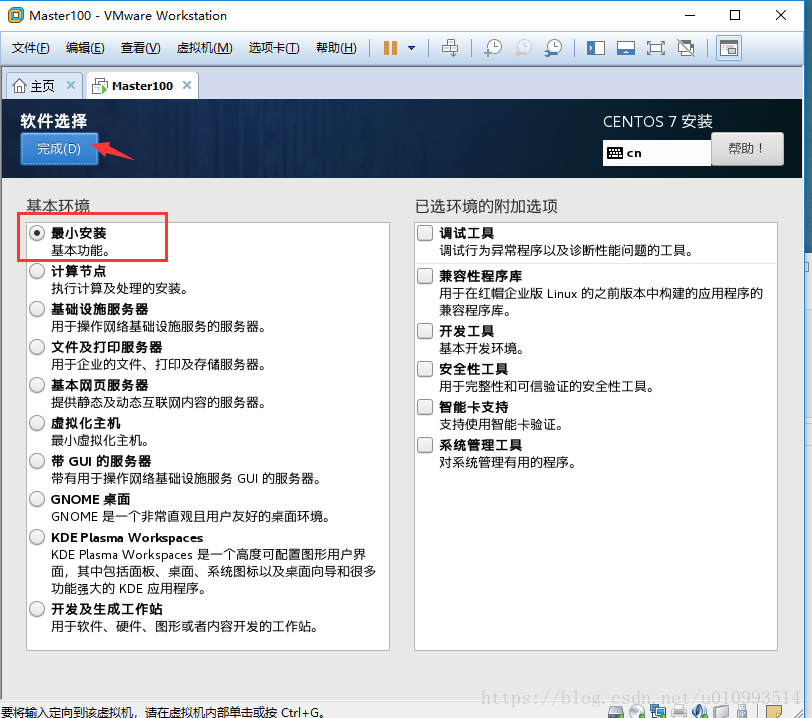This screenshot has height=718, width=812.
Task: Click the 基本开发环境。 description text
Action: [x=481, y=348]
